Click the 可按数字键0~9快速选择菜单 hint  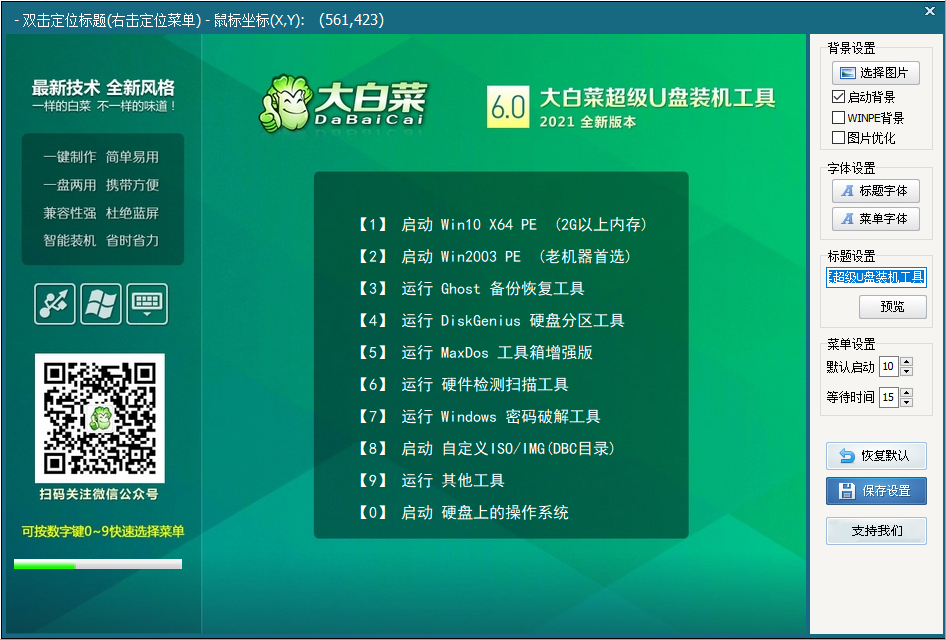click(x=103, y=532)
